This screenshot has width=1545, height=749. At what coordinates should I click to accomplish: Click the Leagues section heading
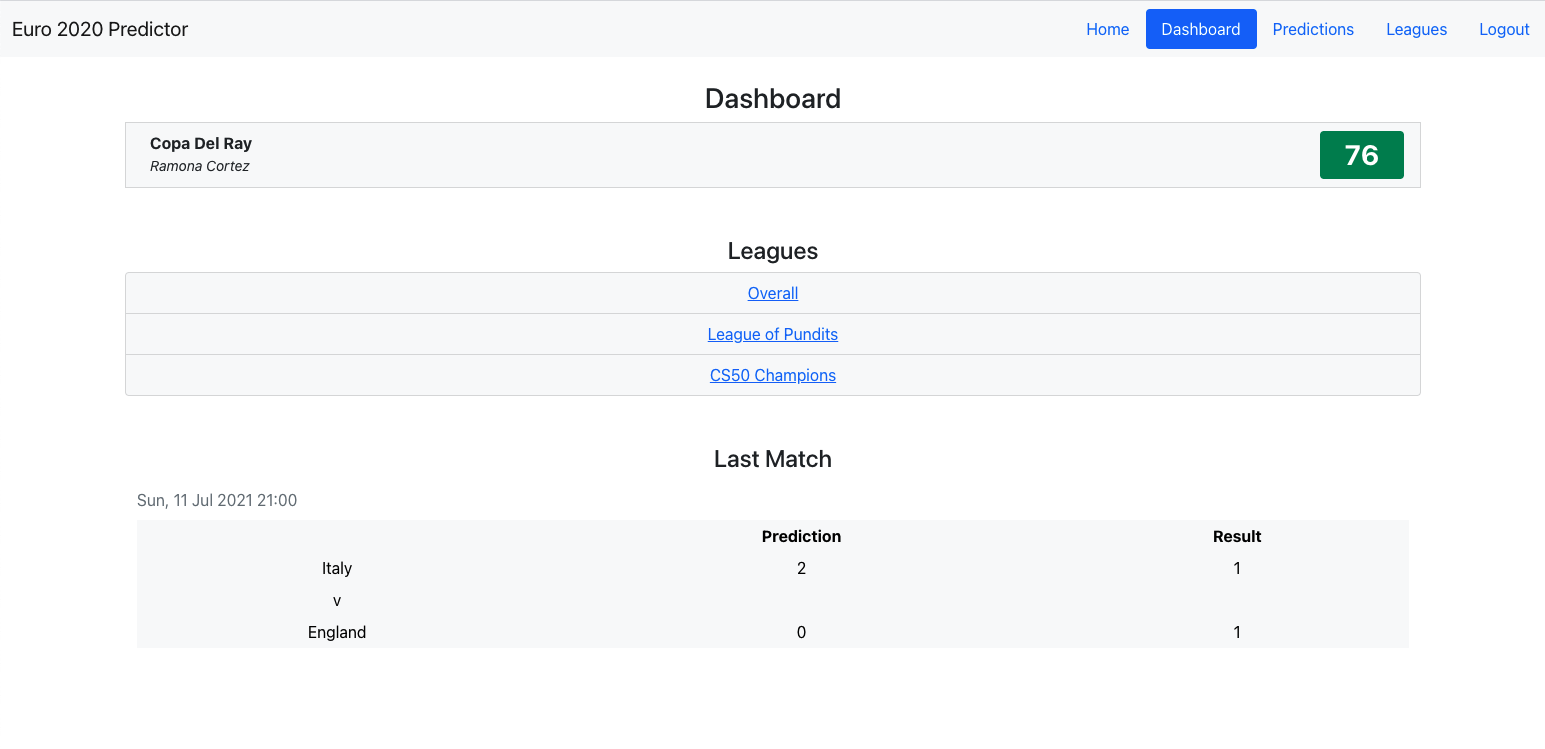tap(772, 251)
